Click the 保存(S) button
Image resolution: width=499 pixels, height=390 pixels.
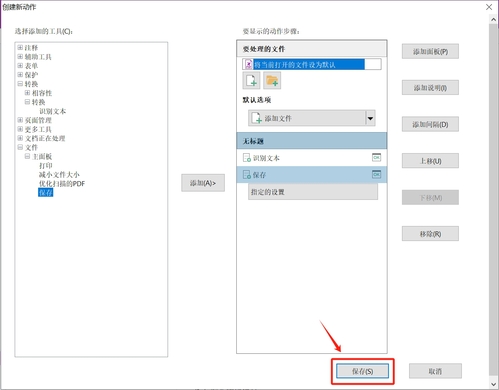coord(362,371)
